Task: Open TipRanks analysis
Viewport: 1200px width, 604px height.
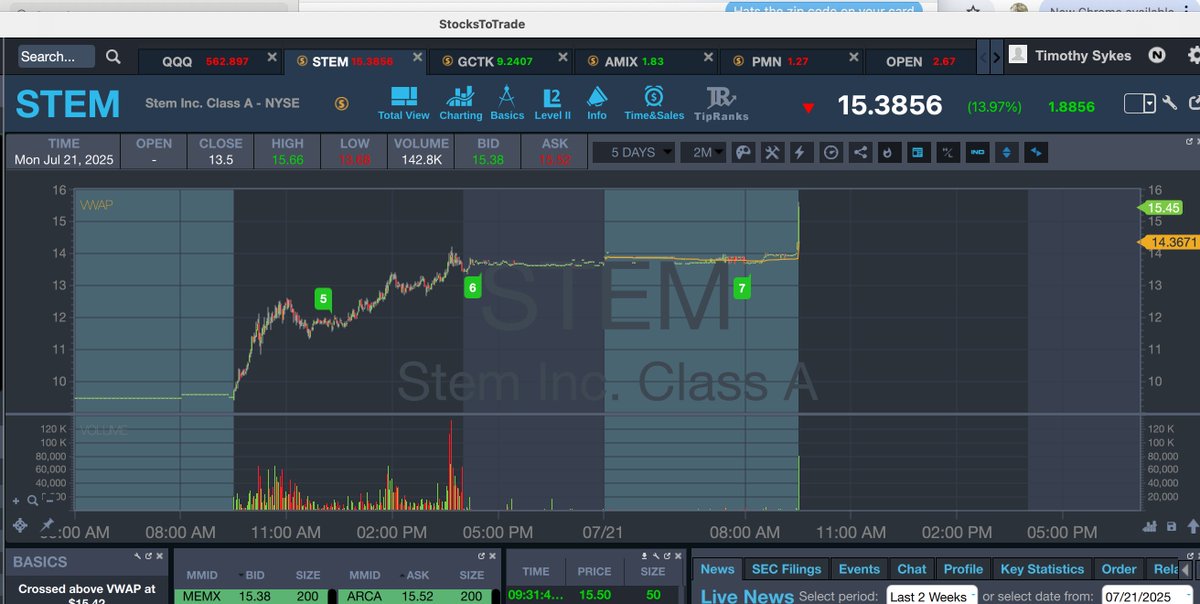Action: pyautogui.click(x=721, y=103)
